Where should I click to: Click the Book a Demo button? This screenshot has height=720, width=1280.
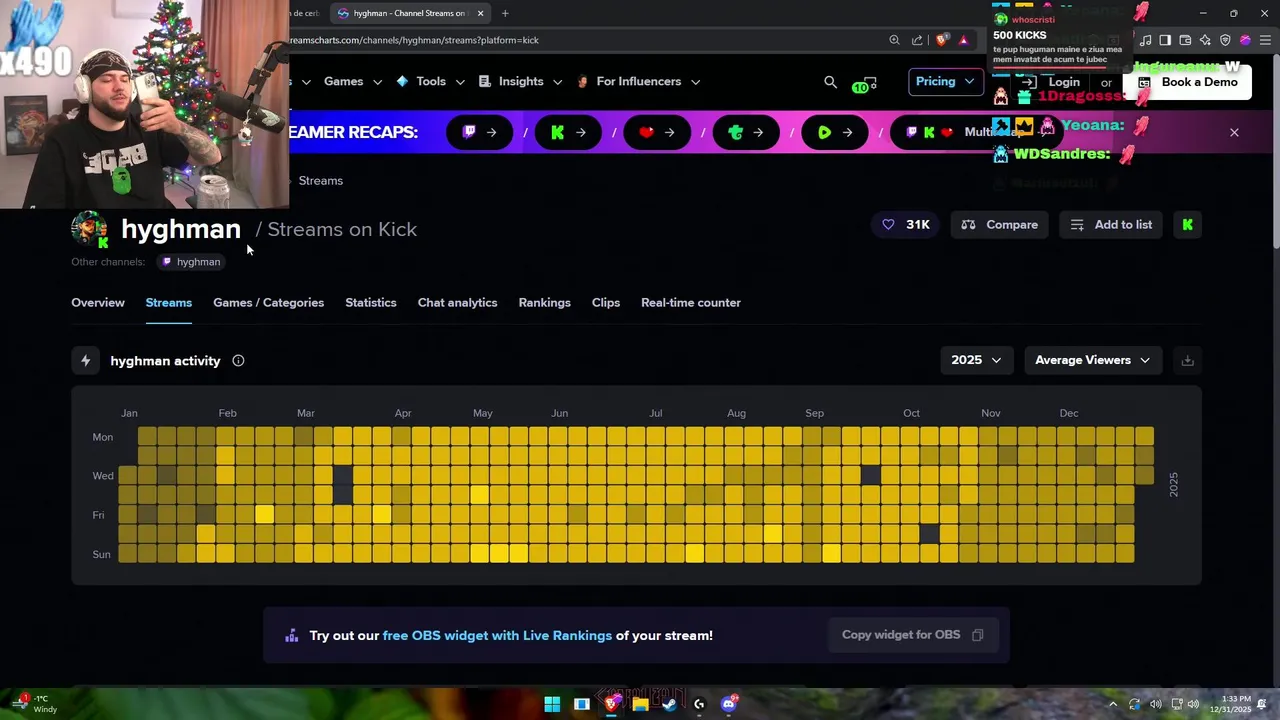point(1188,82)
